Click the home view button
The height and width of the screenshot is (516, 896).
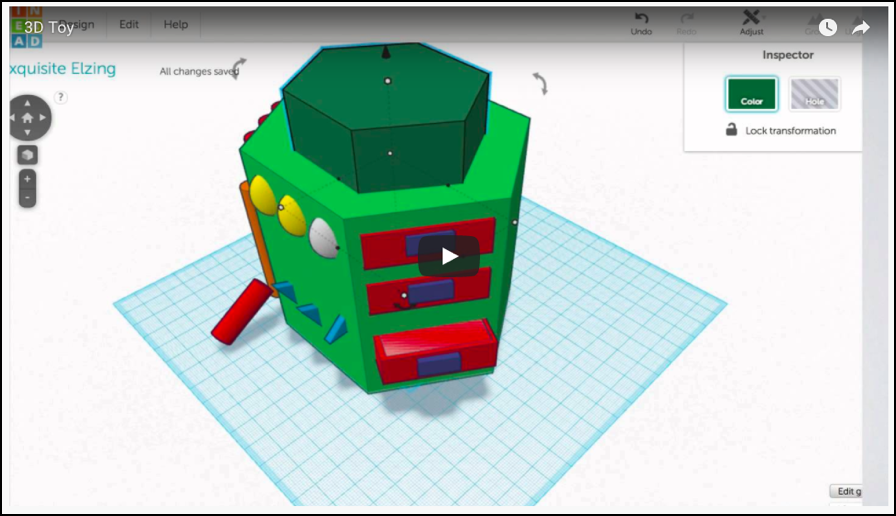pyautogui.click(x=27, y=118)
